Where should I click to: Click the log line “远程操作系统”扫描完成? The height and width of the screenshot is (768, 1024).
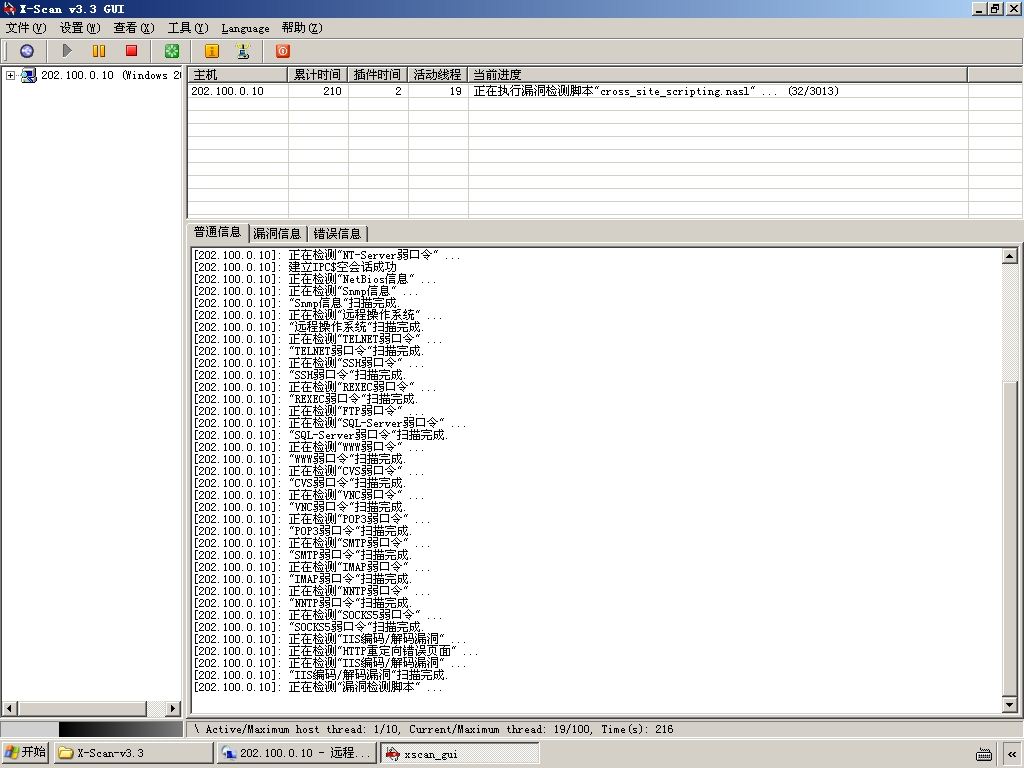[x=309, y=327]
